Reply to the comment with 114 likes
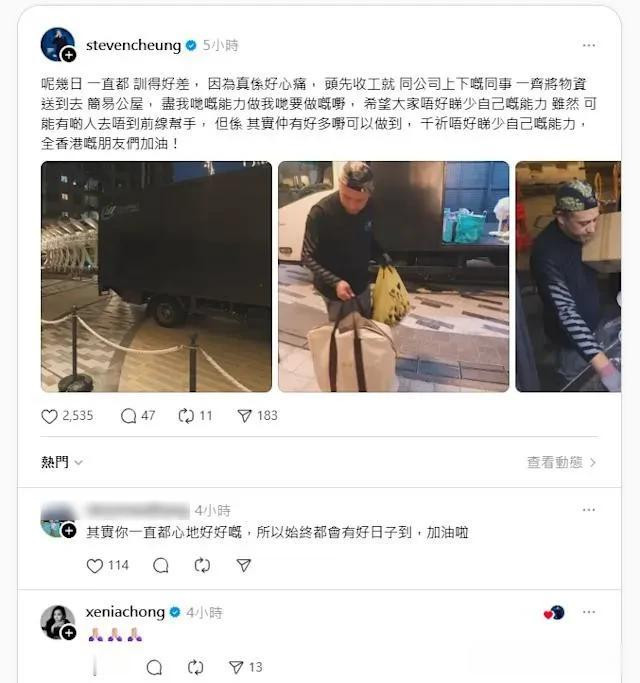The height and width of the screenshot is (683, 640). coord(161,566)
